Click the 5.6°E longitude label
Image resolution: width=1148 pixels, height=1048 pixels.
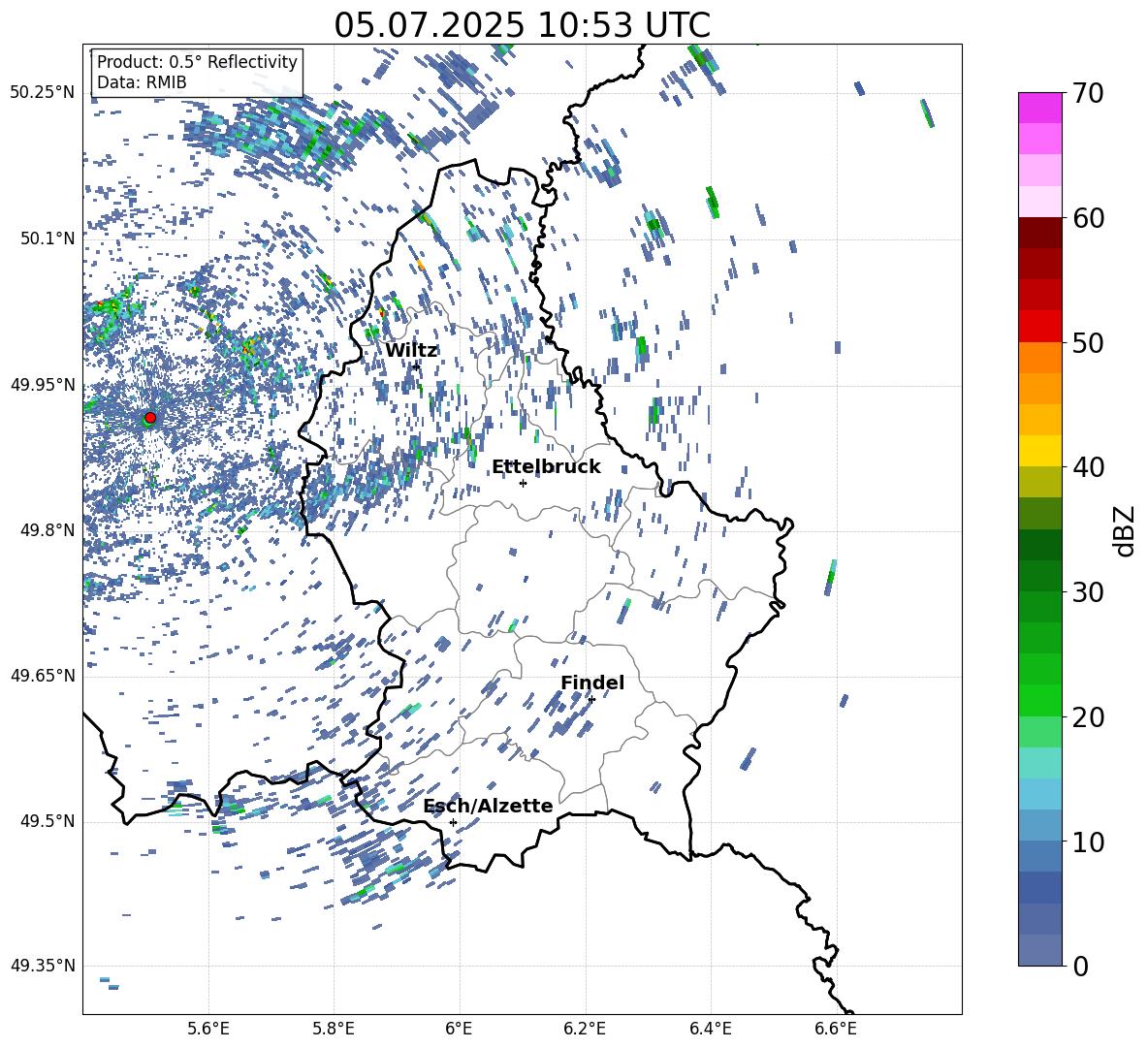[208, 1029]
